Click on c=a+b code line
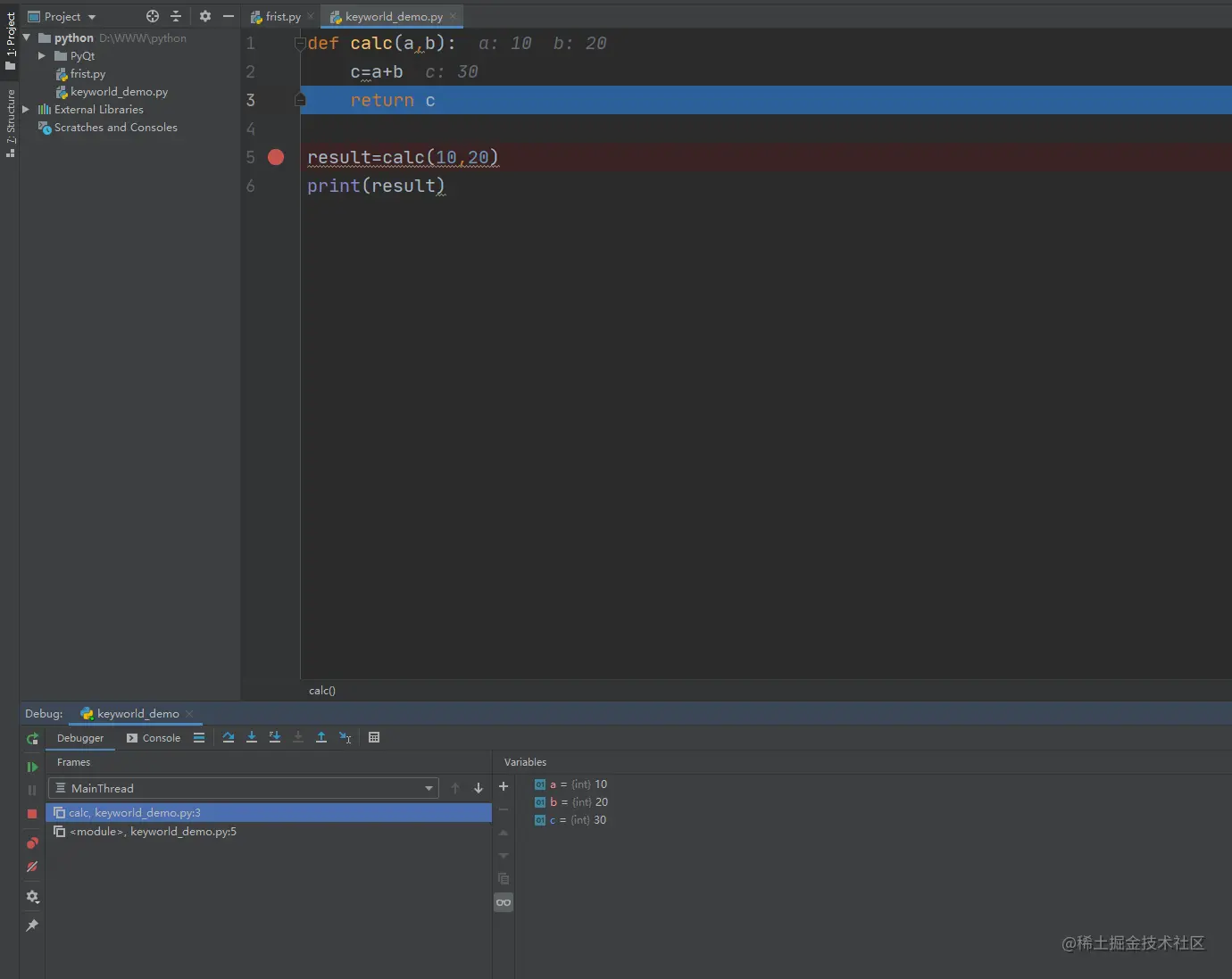 [x=376, y=71]
